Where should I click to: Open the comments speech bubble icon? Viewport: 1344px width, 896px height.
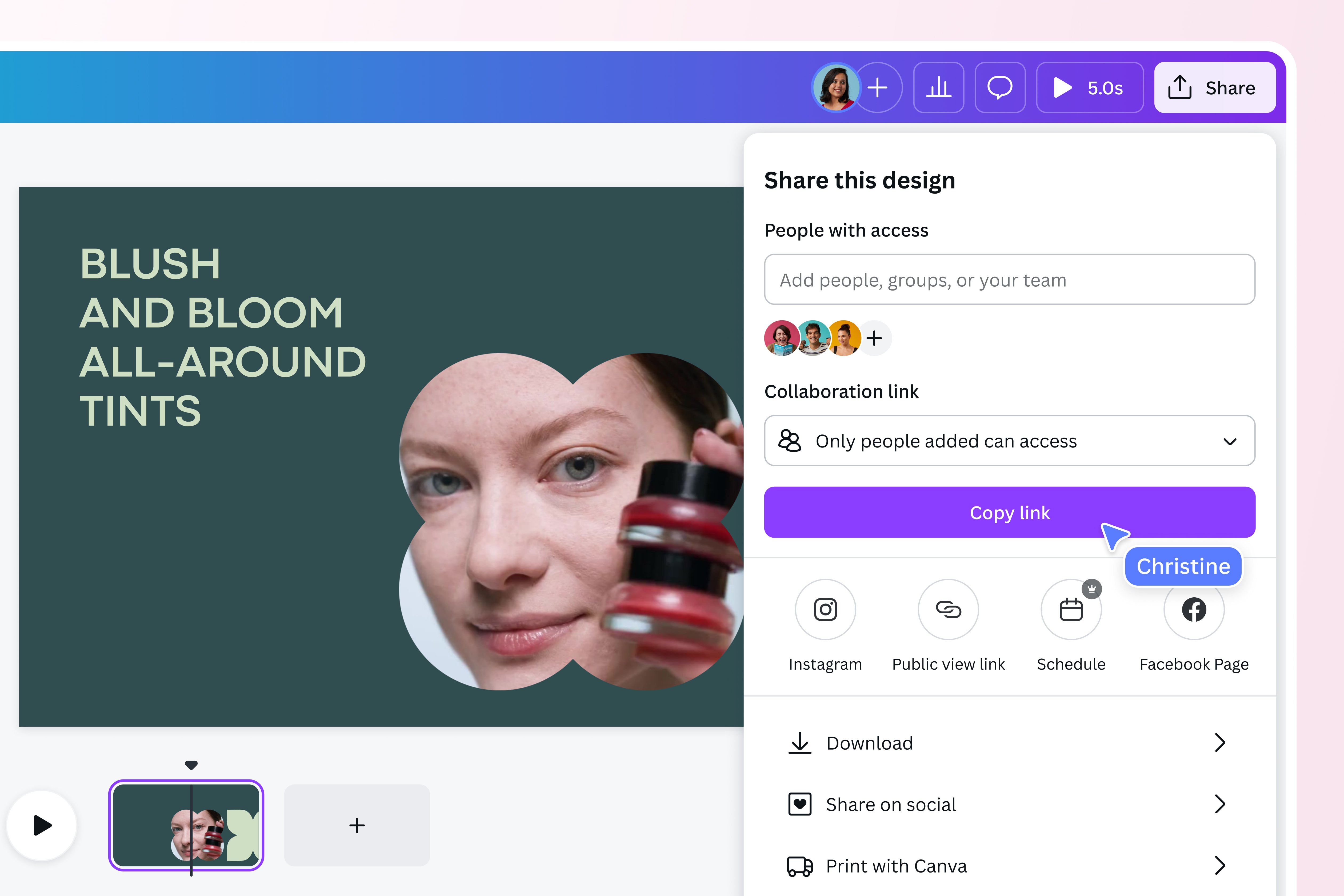999,87
